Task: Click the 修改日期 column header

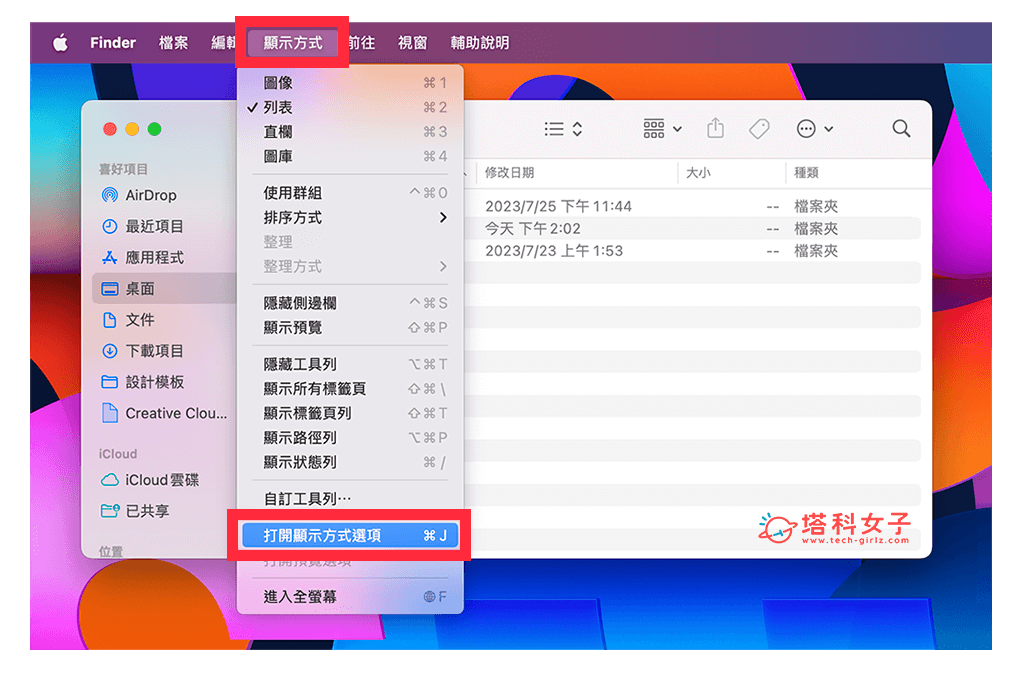Action: coord(510,172)
